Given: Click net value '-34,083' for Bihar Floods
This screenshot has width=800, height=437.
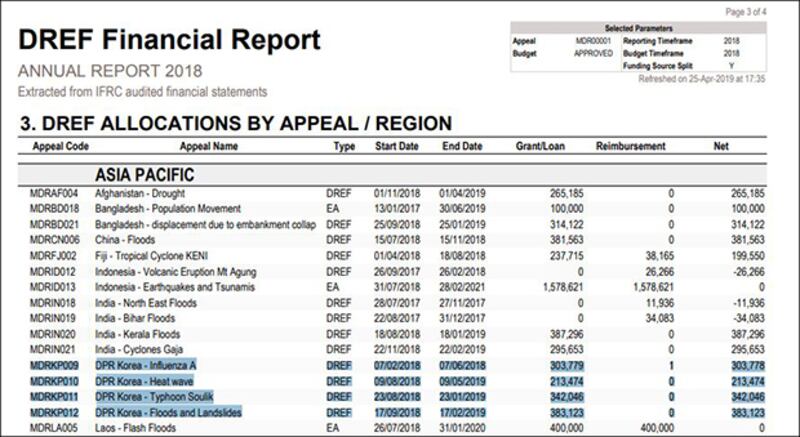Looking at the screenshot, I should click(x=748, y=318).
